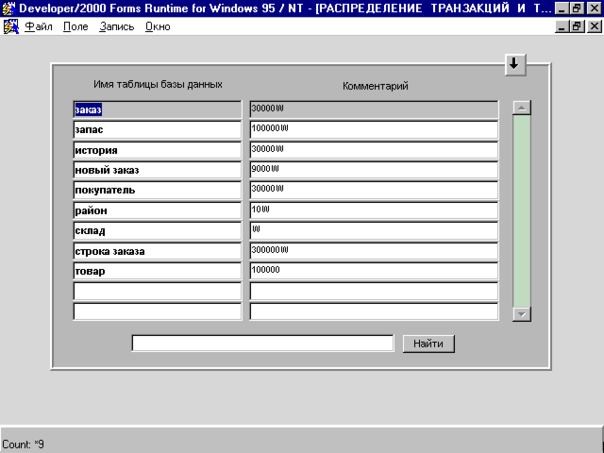Click the search input field beside Найти
The height and width of the screenshot is (453, 604).
click(x=263, y=343)
